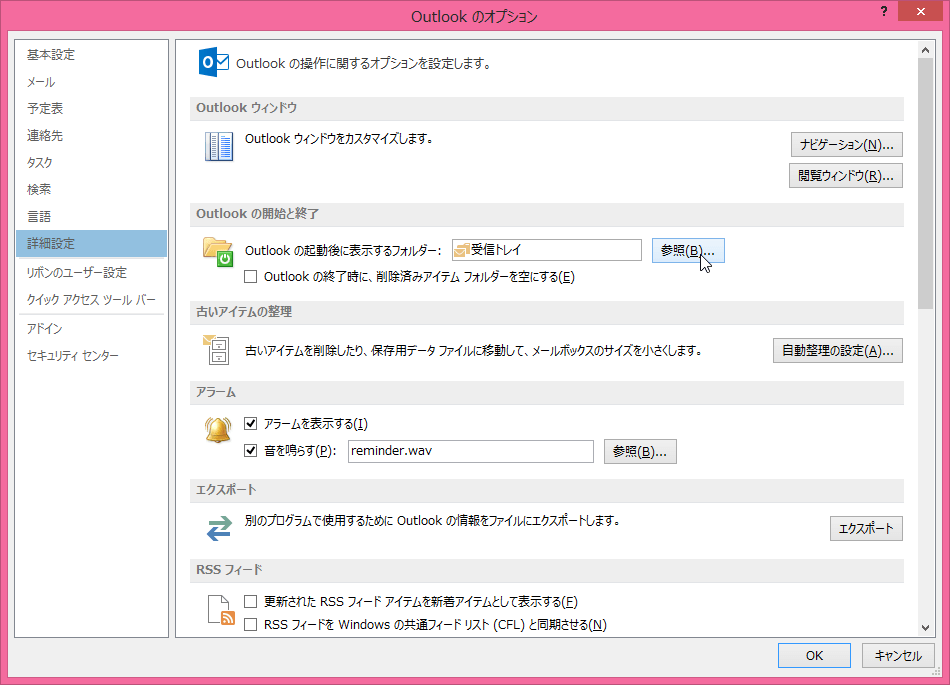This screenshot has height=685, width=950.
Task: Click the Outlook window pane layout icon
Action: tap(219, 147)
